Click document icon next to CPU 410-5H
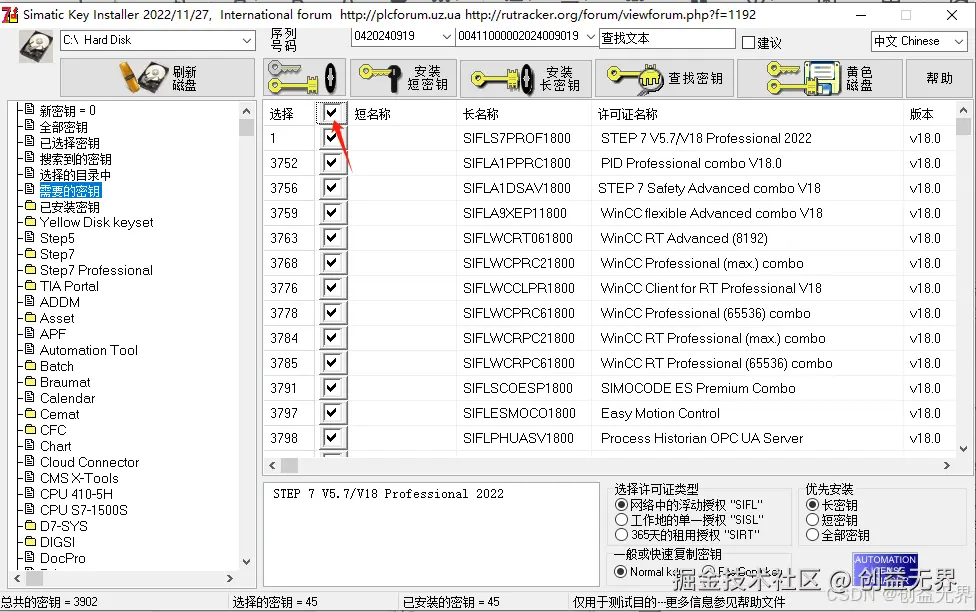The image size is (976, 612). coord(30,493)
